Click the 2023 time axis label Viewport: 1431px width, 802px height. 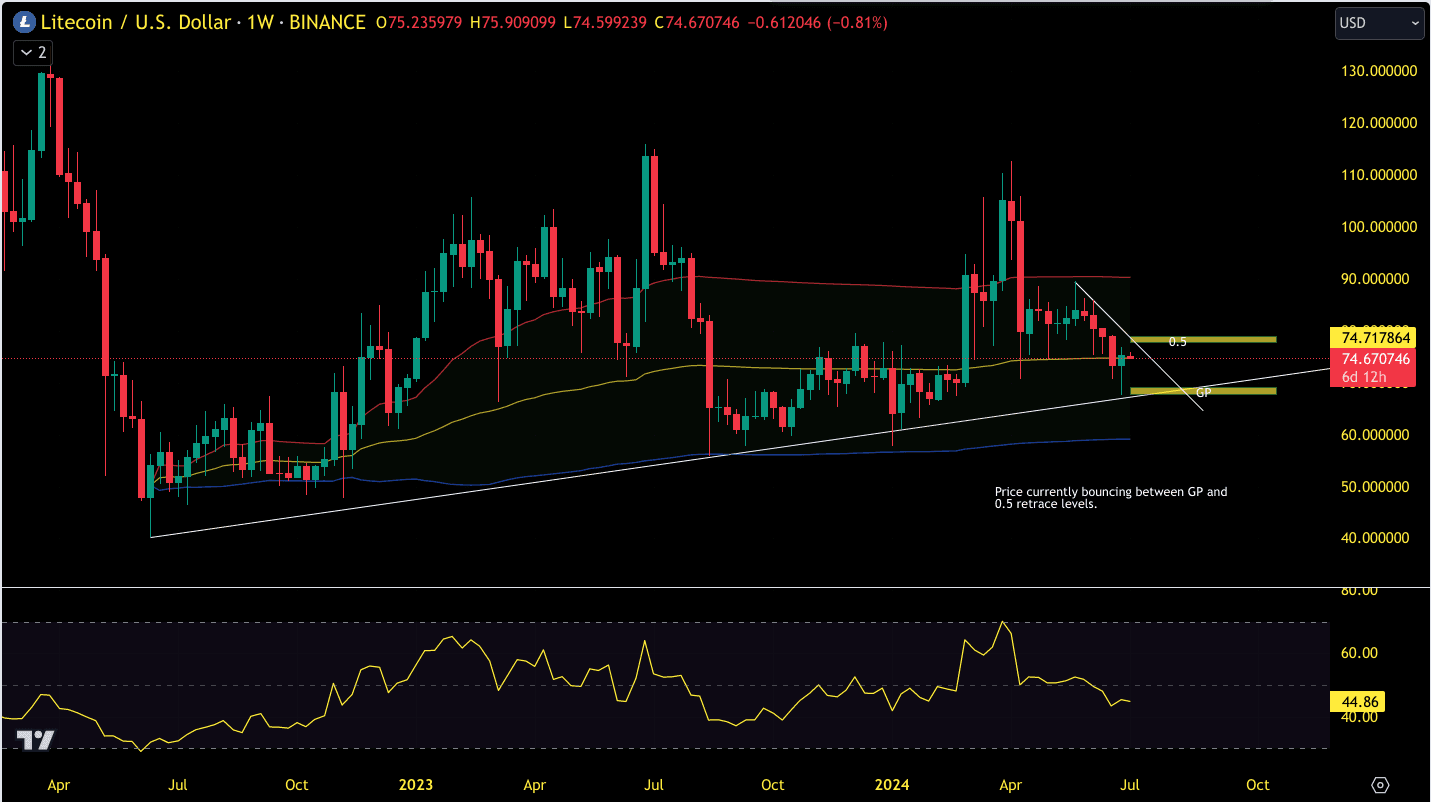[x=415, y=785]
